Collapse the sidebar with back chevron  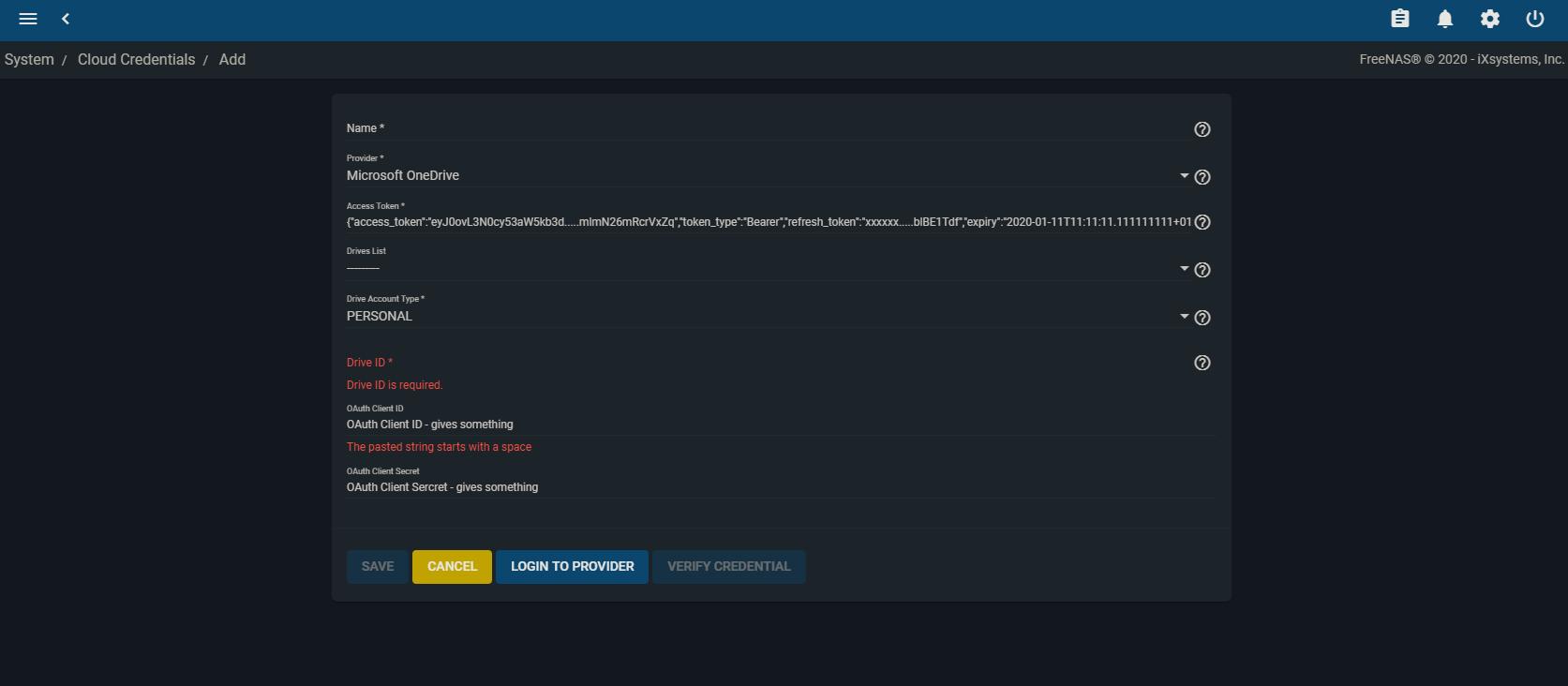click(x=66, y=19)
